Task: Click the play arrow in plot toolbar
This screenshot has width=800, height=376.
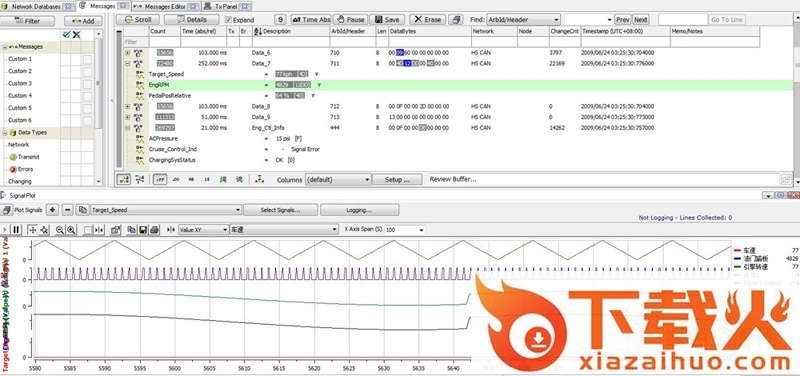Action: click(x=5, y=230)
